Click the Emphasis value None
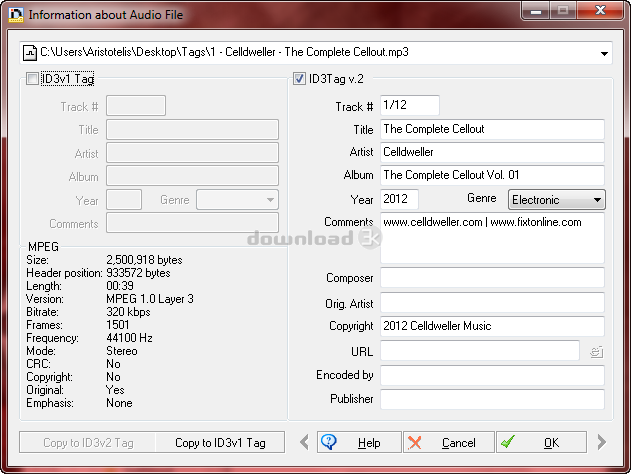This screenshot has width=631, height=474. (119, 403)
